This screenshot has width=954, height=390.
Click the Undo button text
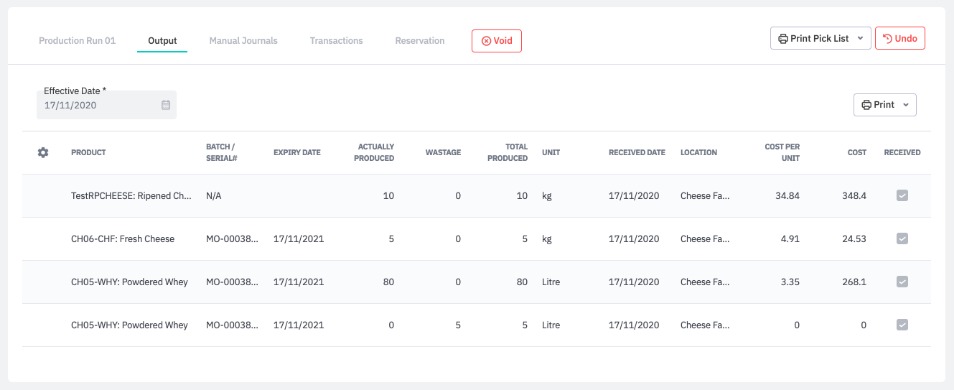pos(906,38)
